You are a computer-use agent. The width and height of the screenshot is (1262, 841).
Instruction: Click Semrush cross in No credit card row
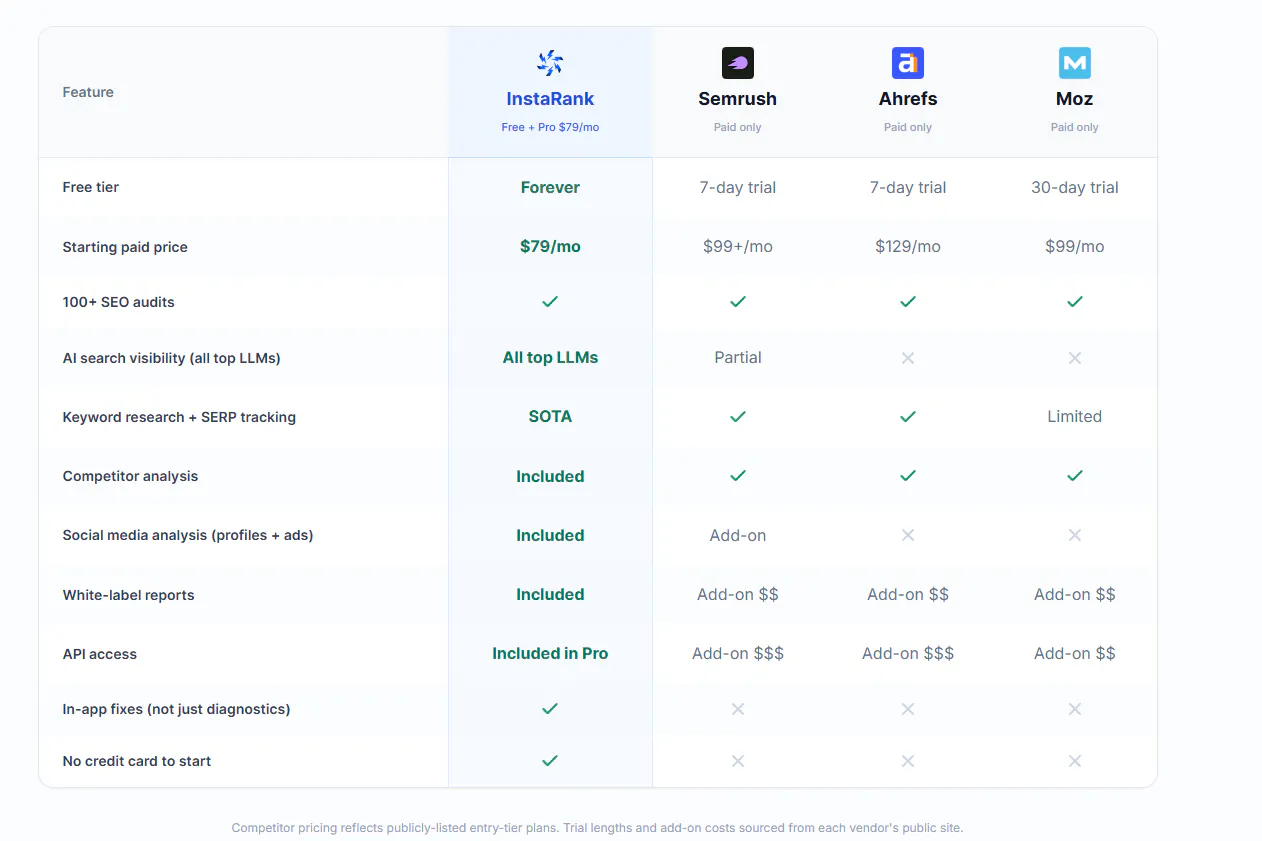tap(738, 760)
